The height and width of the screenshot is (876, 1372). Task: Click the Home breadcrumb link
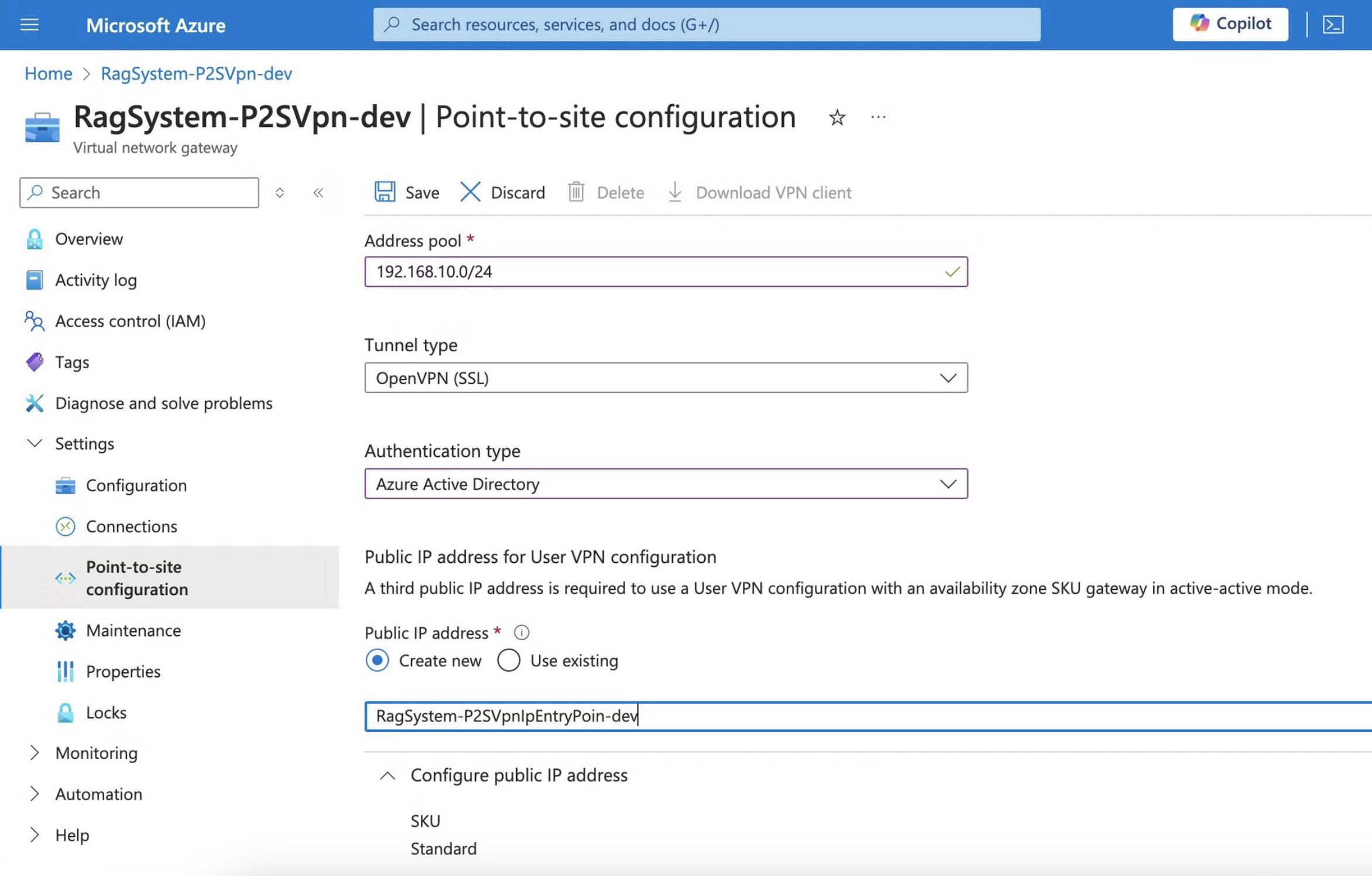(48, 73)
